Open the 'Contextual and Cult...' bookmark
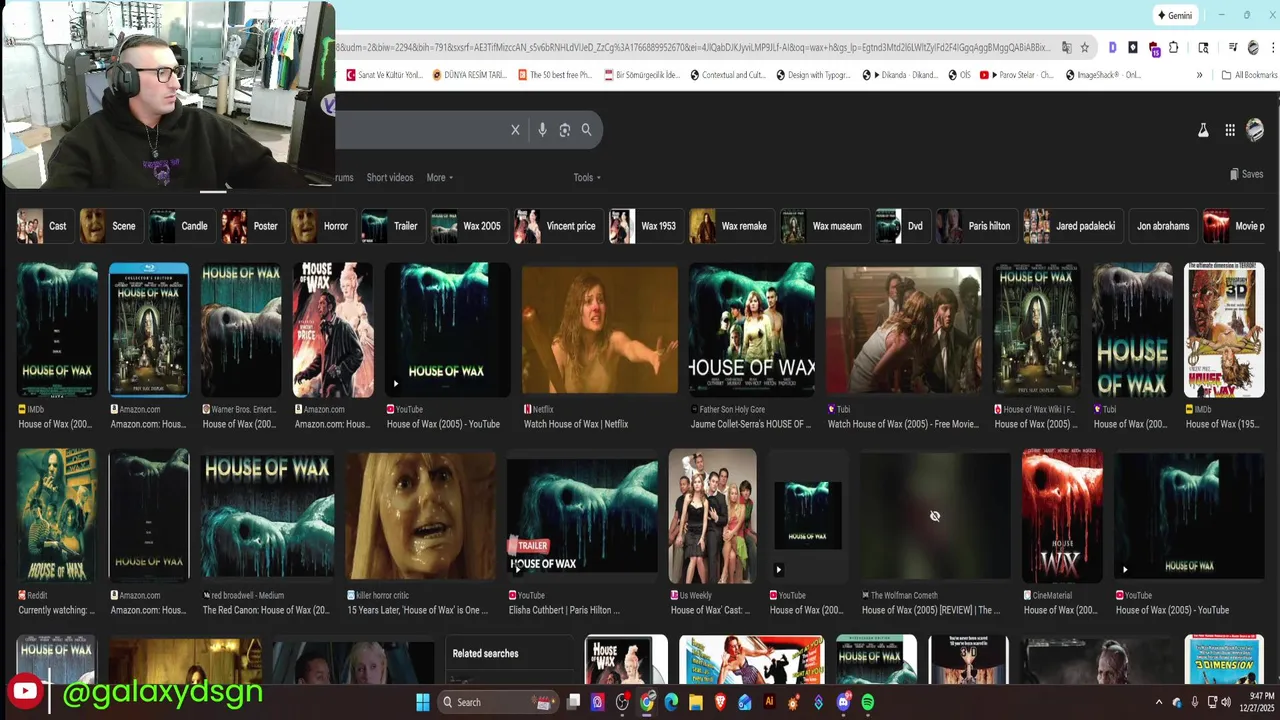The width and height of the screenshot is (1280, 720). click(728, 75)
